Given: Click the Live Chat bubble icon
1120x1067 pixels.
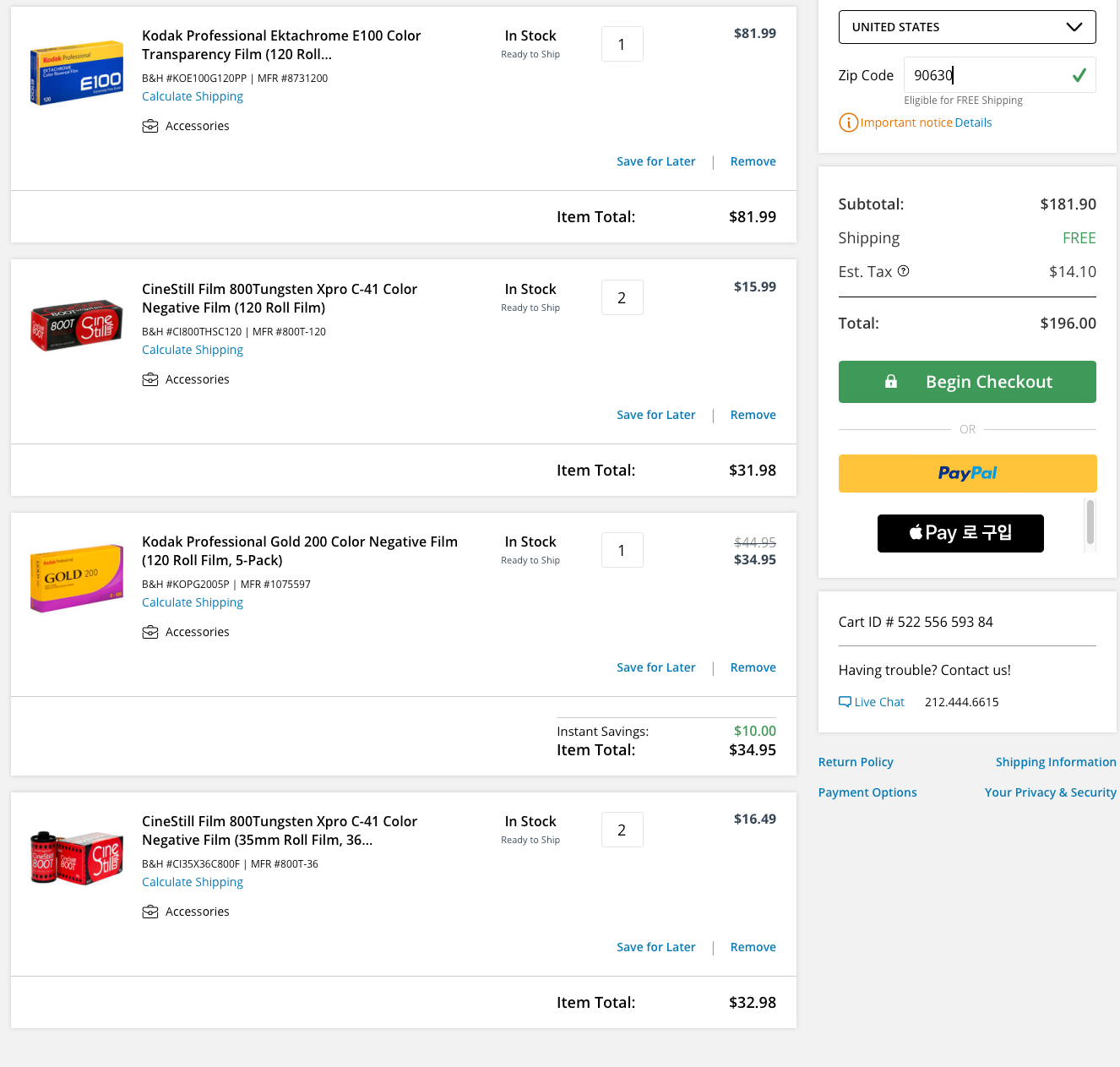Looking at the screenshot, I should pyautogui.click(x=845, y=702).
